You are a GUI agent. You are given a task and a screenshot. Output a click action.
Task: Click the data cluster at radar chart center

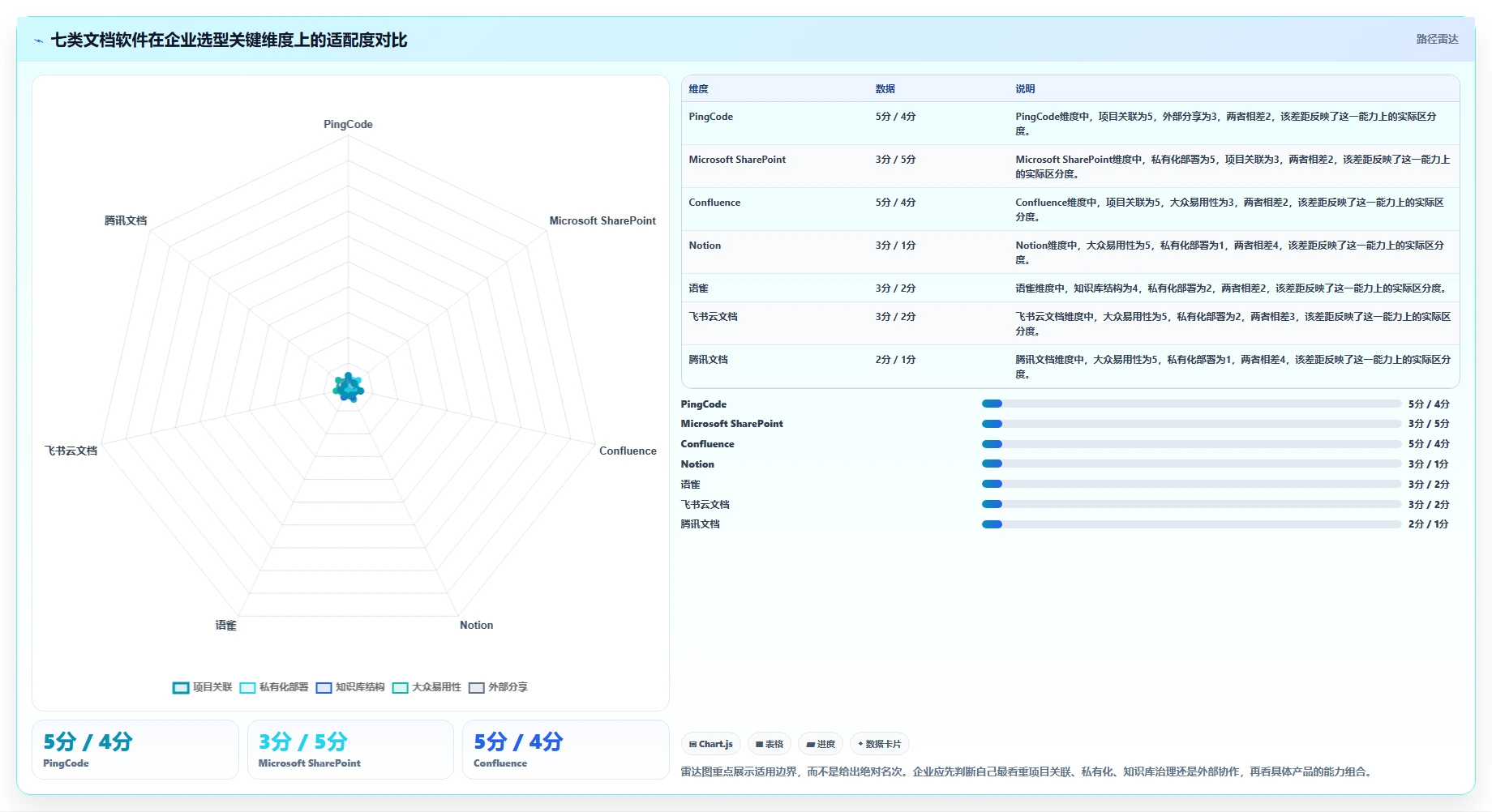point(349,387)
